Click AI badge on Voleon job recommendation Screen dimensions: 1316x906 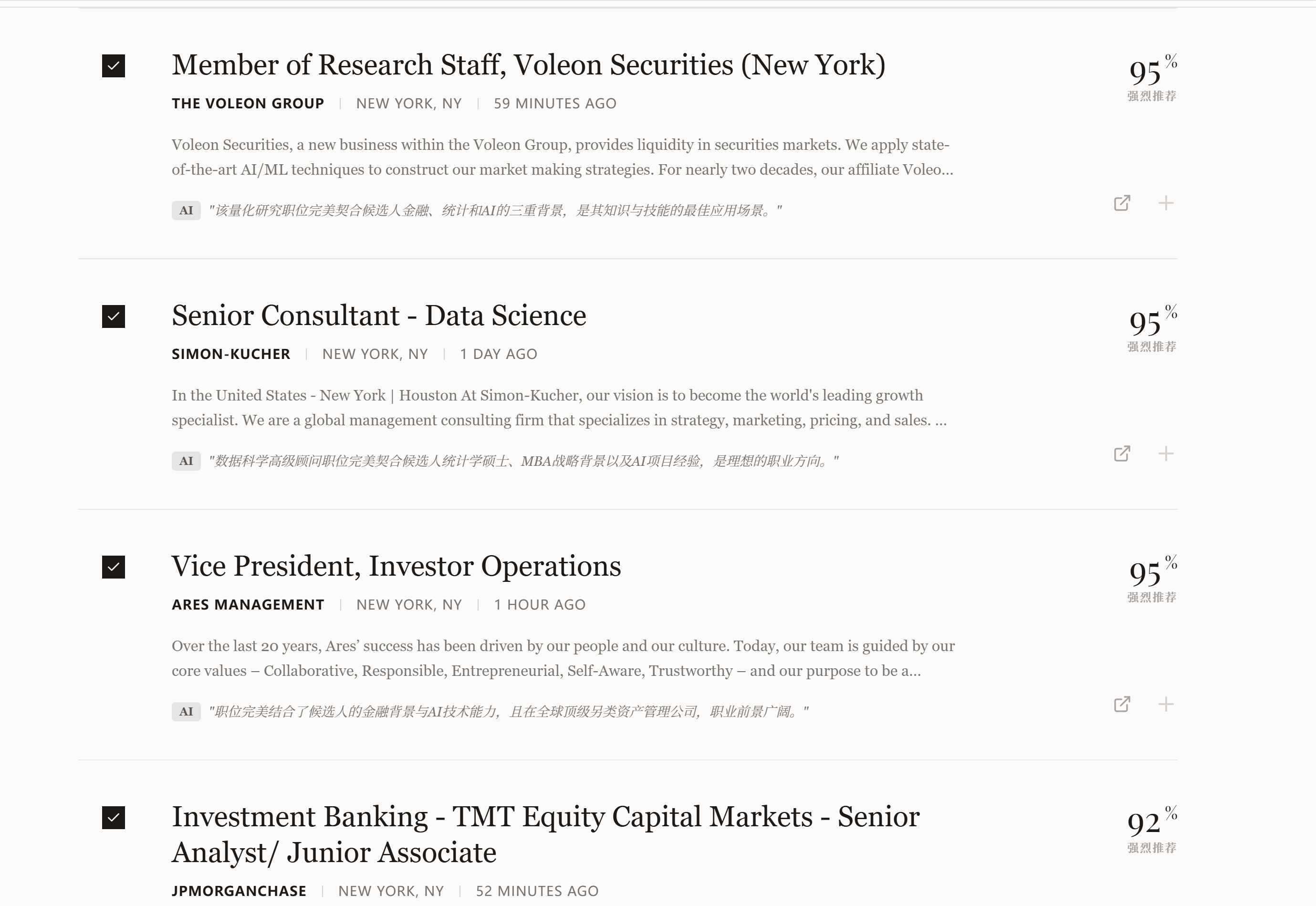pyautogui.click(x=186, y=211)
